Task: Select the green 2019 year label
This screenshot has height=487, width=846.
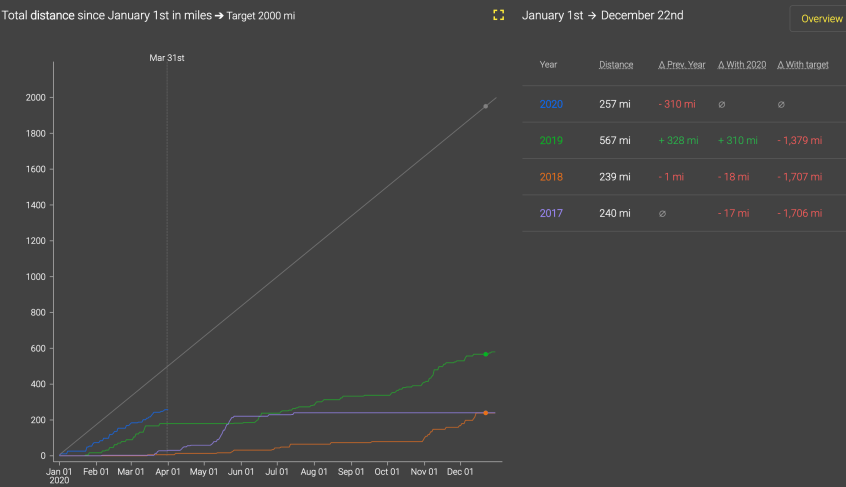Action: [551, 141]
